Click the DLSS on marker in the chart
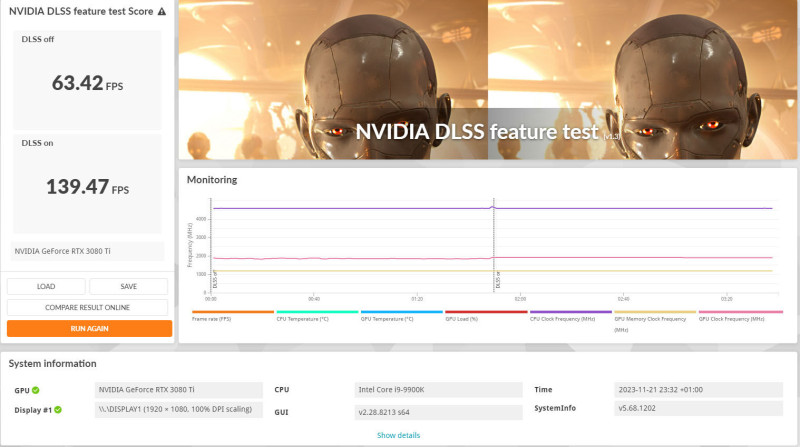Viewport: 800px width, 447px height. pos(498,280)
